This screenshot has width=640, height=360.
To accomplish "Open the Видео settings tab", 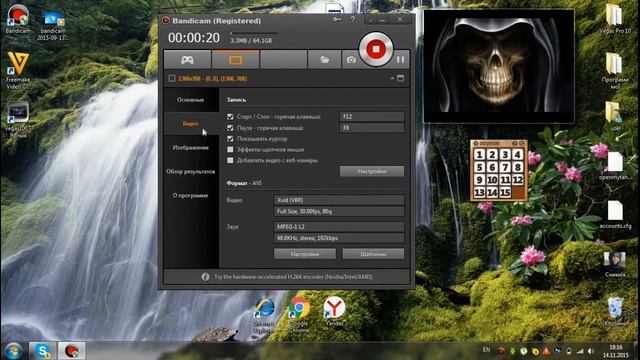I will coord(191,123).
